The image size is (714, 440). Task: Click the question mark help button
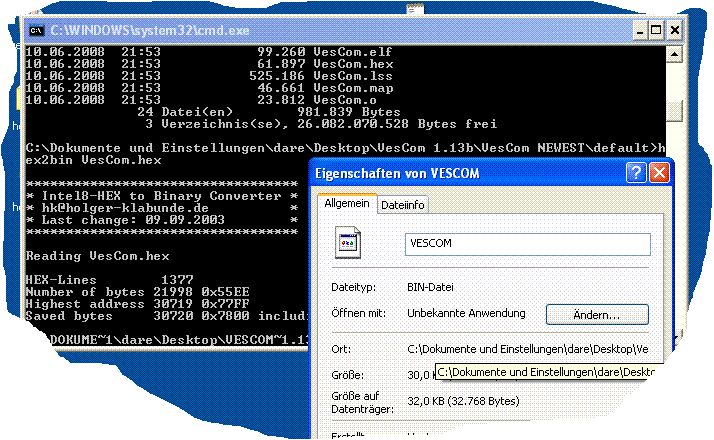636,173
